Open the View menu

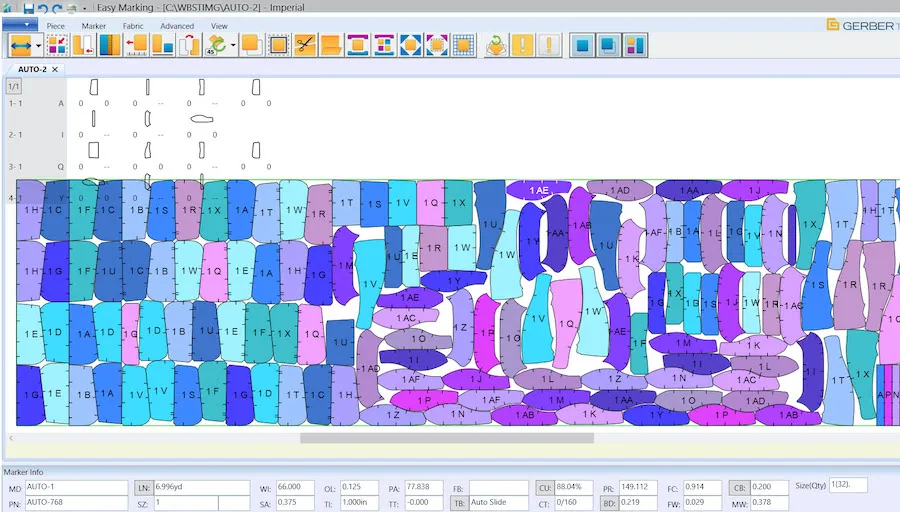pos(219,26)
